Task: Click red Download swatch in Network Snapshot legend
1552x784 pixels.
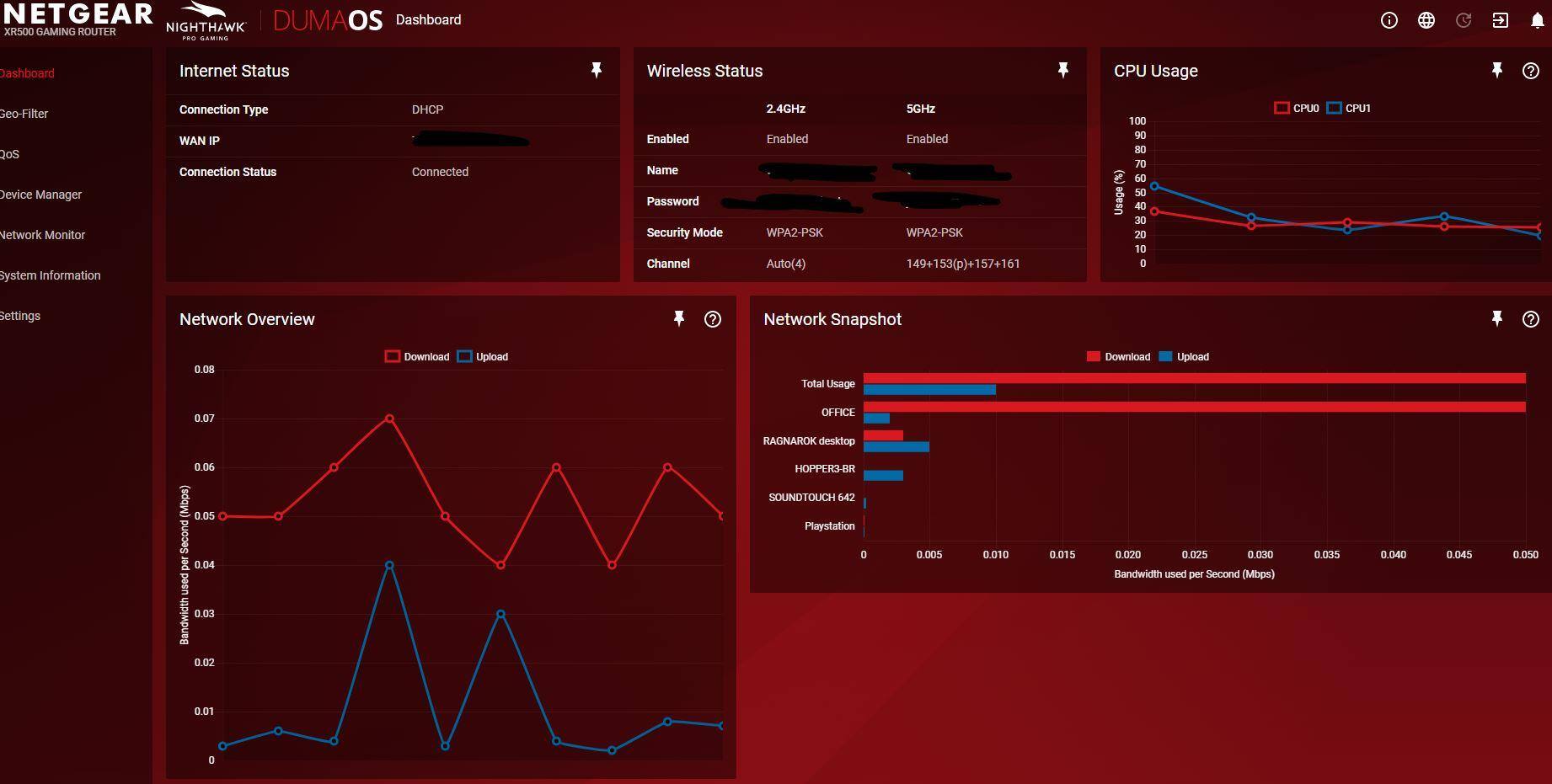Action: click(1093, 356)
